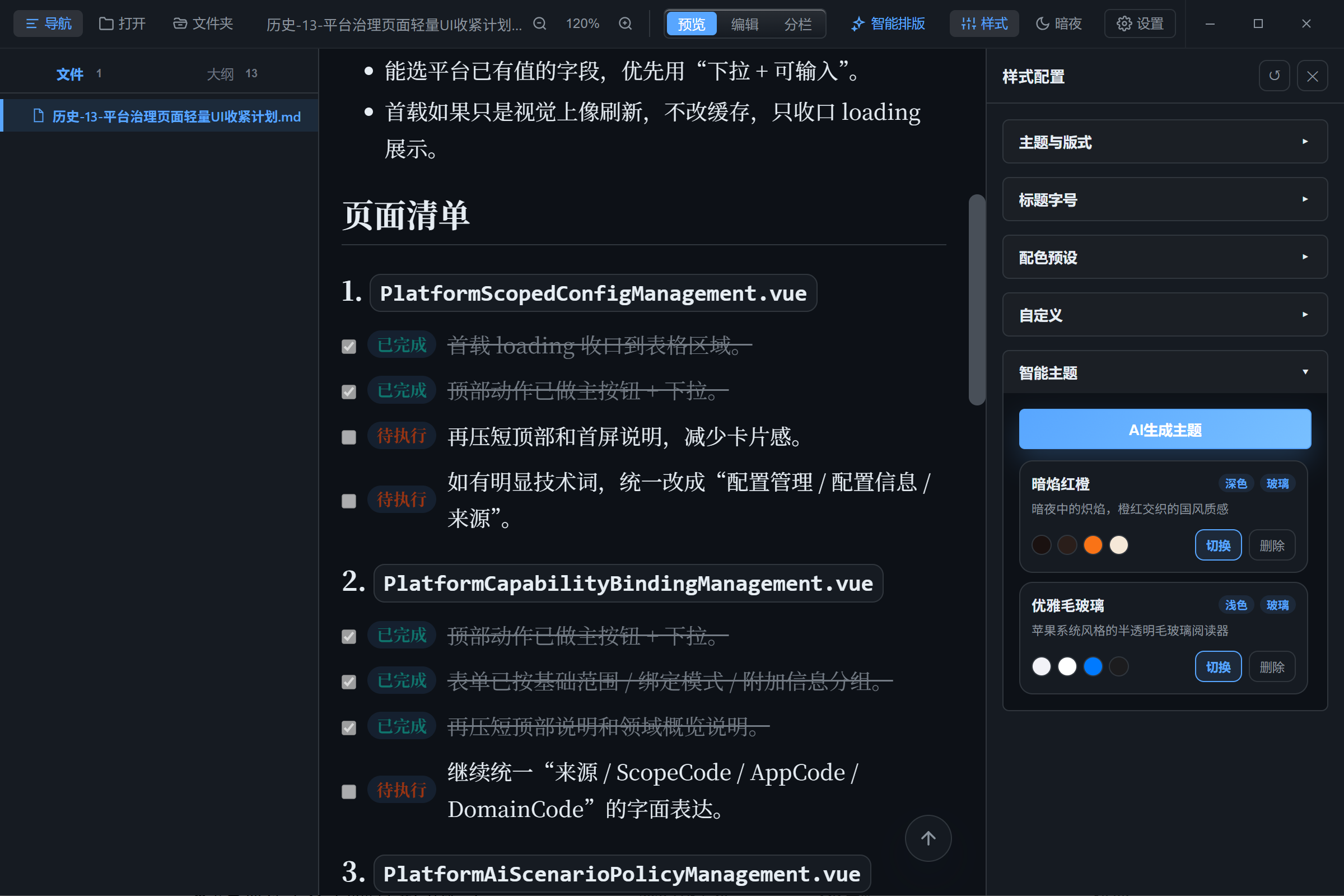Click the scroll-to-top arrow button
1344x896 pixels.
point(928,838)
